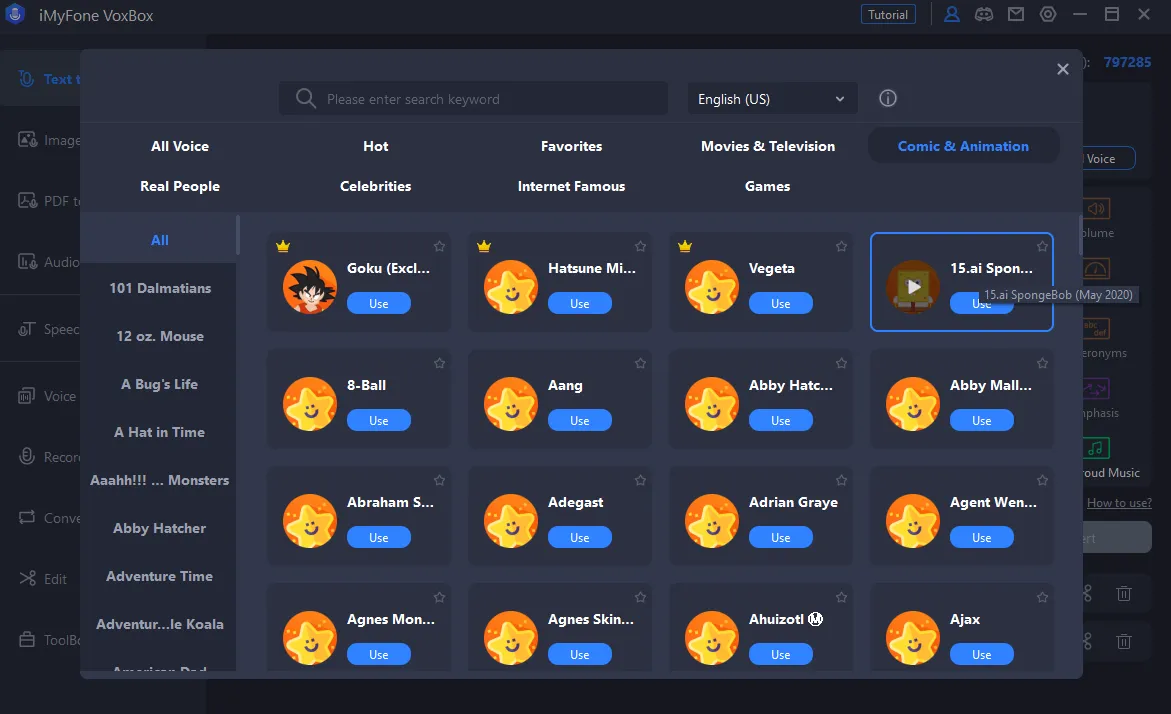This screenshot has width=1171, height=714.
Task: Use the Vegeta voice
Action: pyautogui.click(x=780, y=303)
